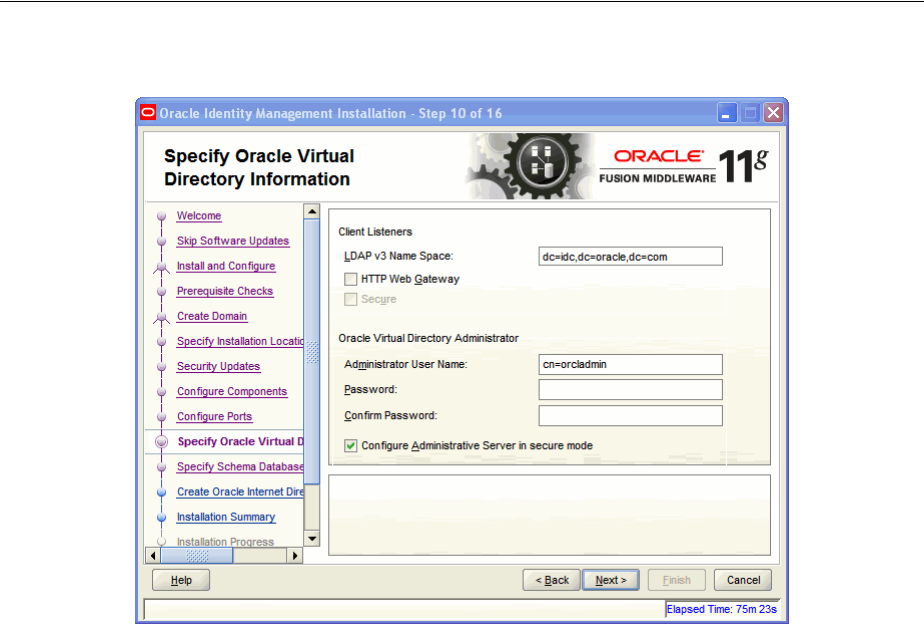The image size is (924, 624).
Task: Open the Prerequisite Checks step
Action: 225,291
